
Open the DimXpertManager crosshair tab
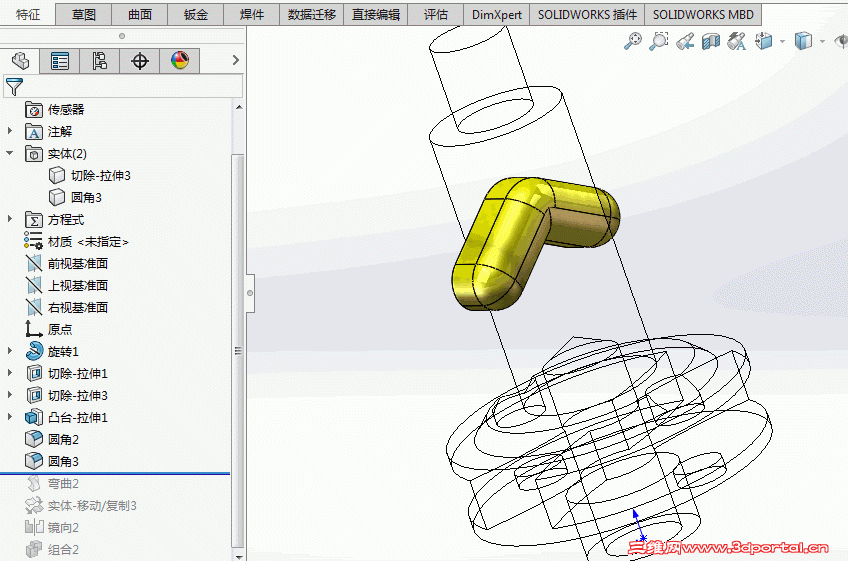coord(140,61)
